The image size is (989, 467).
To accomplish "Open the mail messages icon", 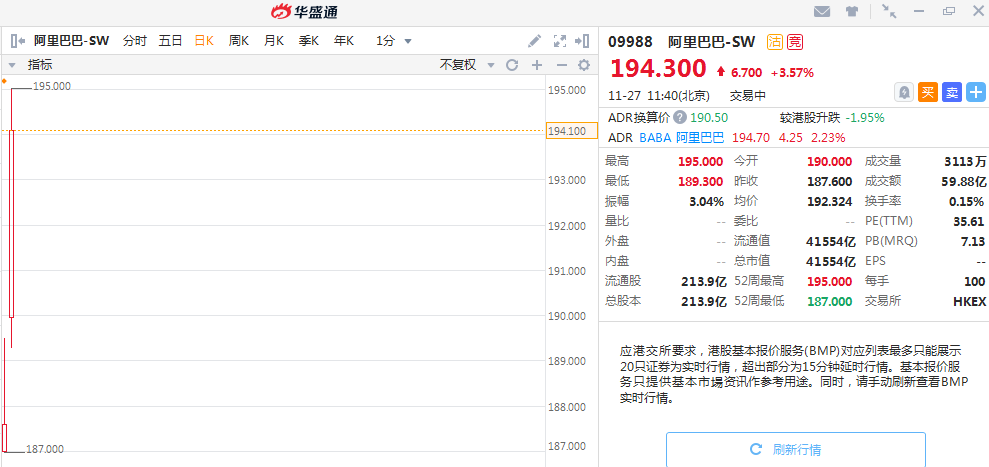I will [822, 12].
